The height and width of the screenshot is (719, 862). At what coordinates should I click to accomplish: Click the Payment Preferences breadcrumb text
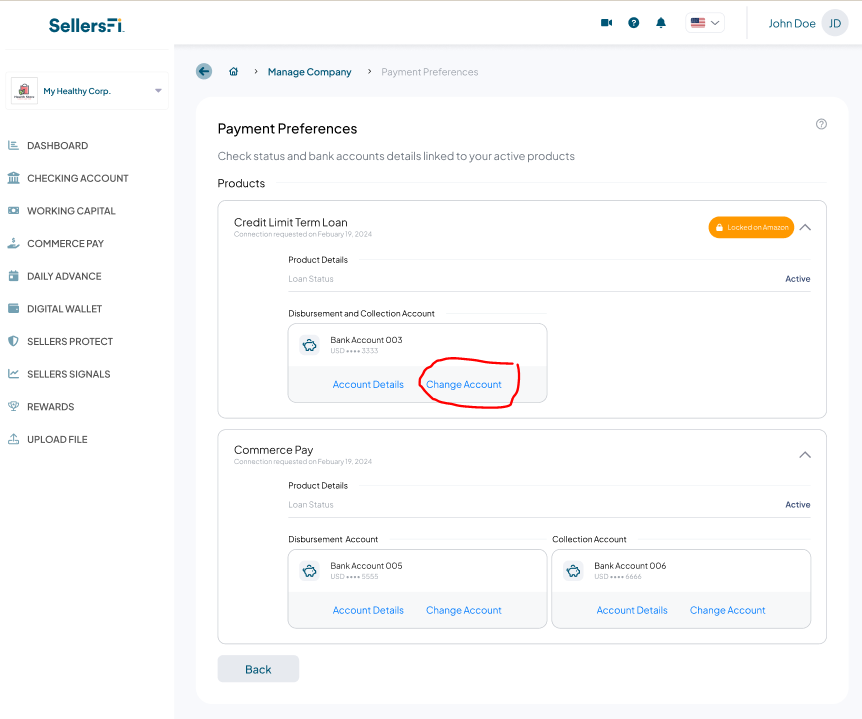click(430, 72)
